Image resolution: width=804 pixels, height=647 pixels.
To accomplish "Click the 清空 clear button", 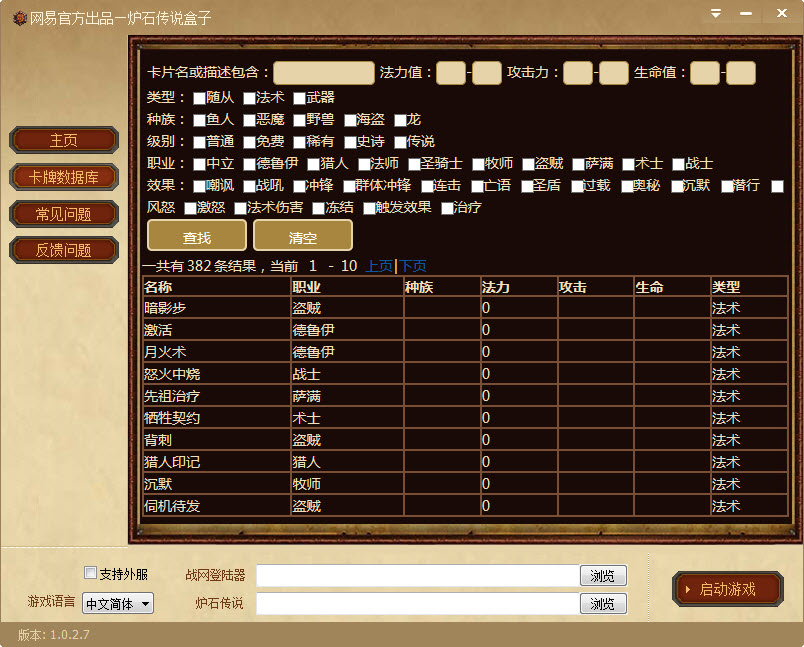I will [303, 235].
